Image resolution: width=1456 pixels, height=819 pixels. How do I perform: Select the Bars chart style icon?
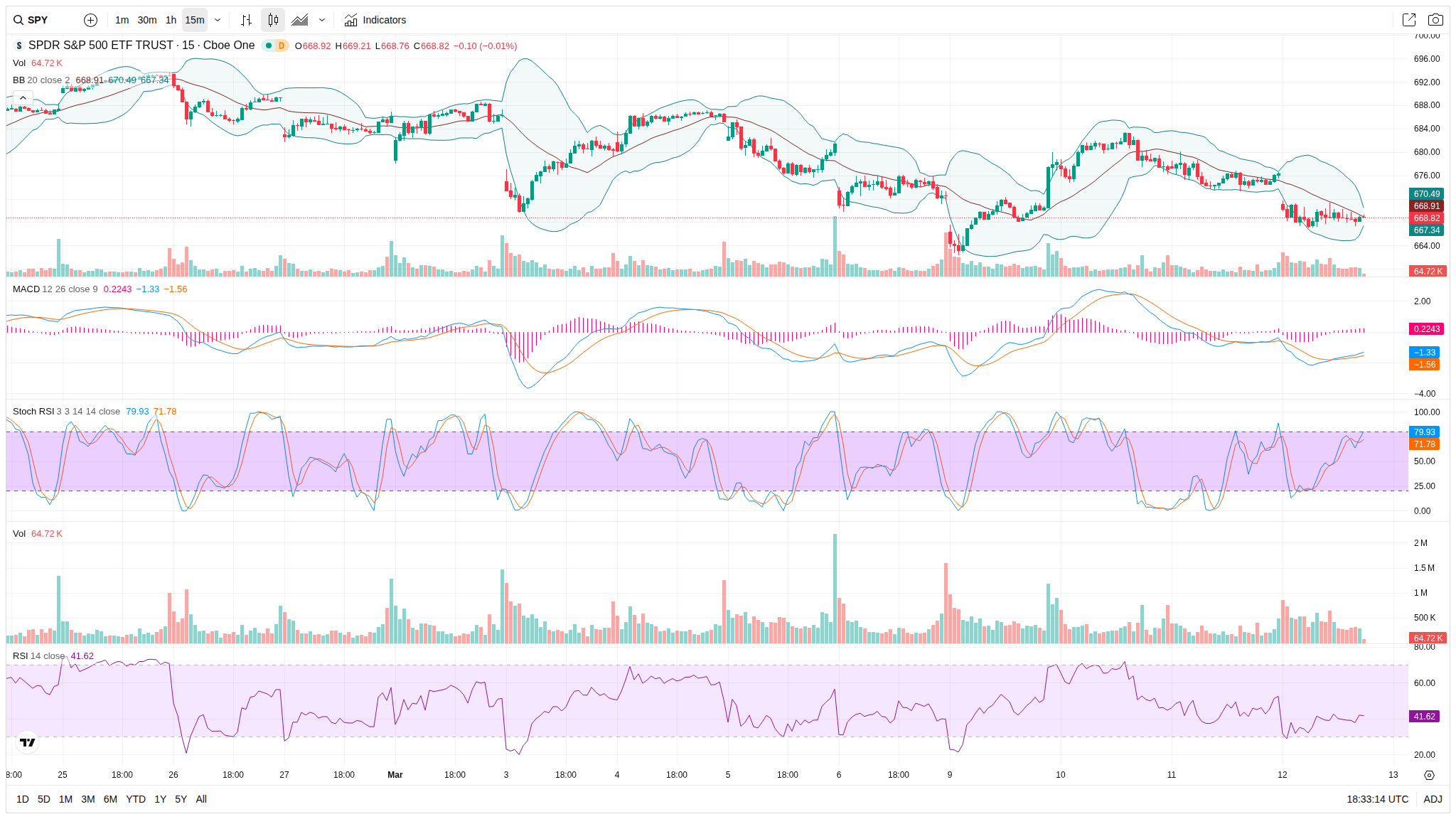[246, 20]
